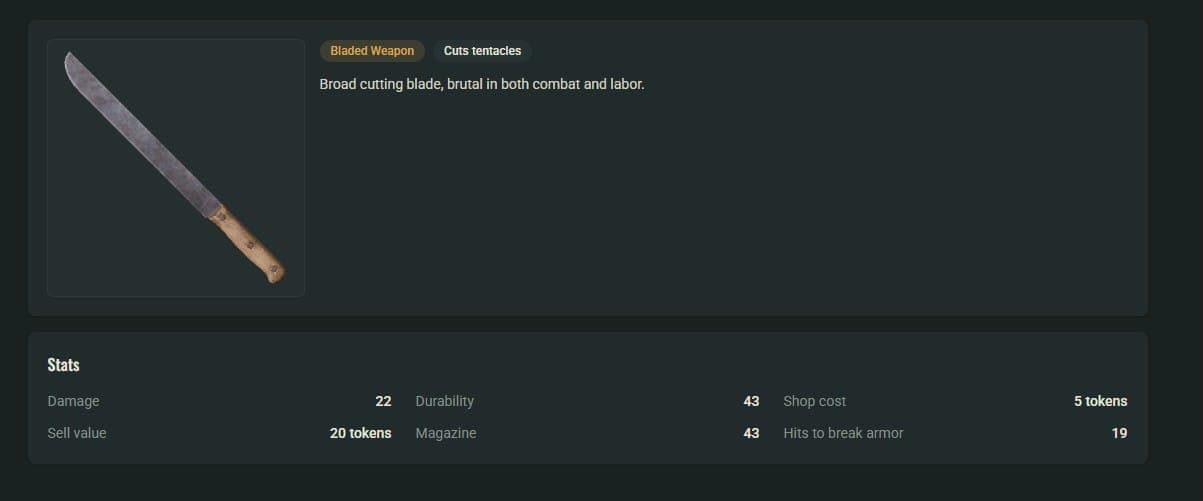Click the weapon description text
This screenshot has width=1203, height=501.
(482, 84)
